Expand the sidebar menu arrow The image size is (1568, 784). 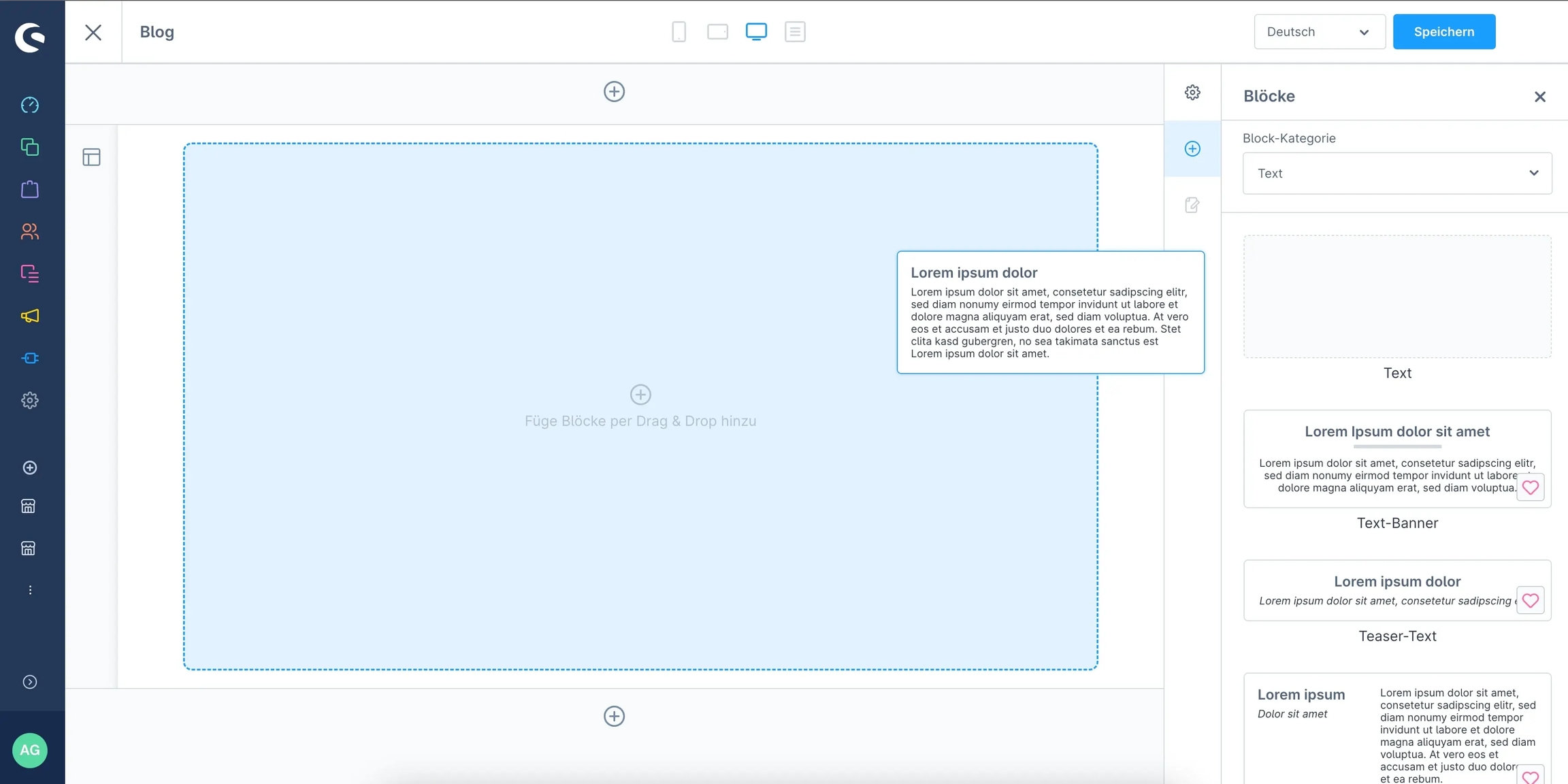click(30, 682)
